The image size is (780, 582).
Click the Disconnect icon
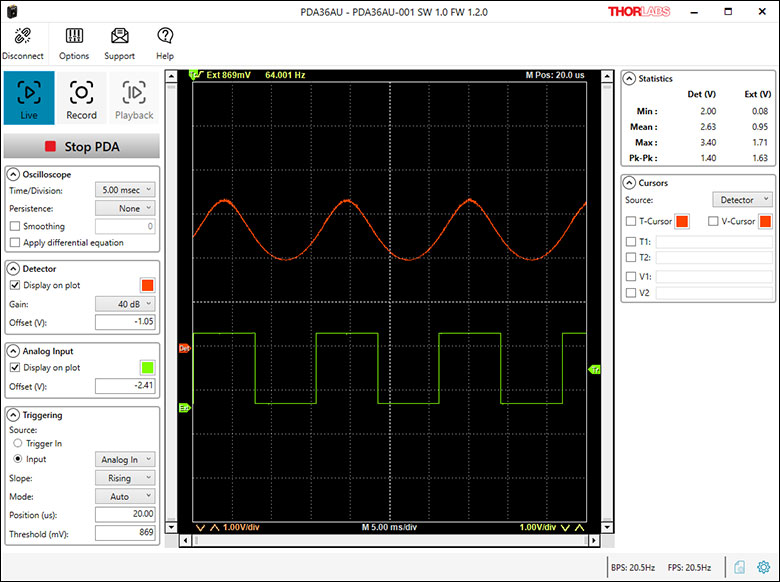pos(21,37)
